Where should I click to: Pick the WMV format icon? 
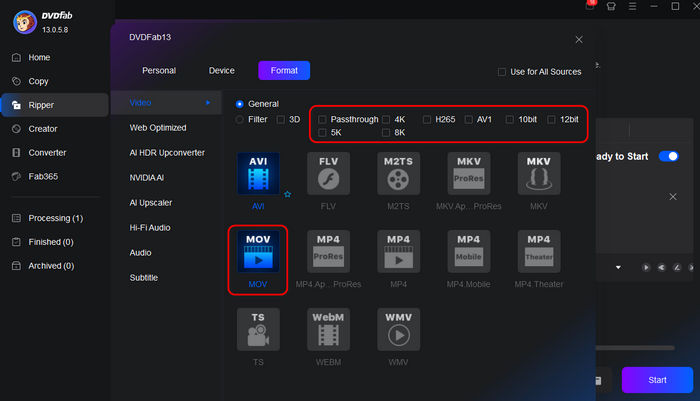(398, 330)
